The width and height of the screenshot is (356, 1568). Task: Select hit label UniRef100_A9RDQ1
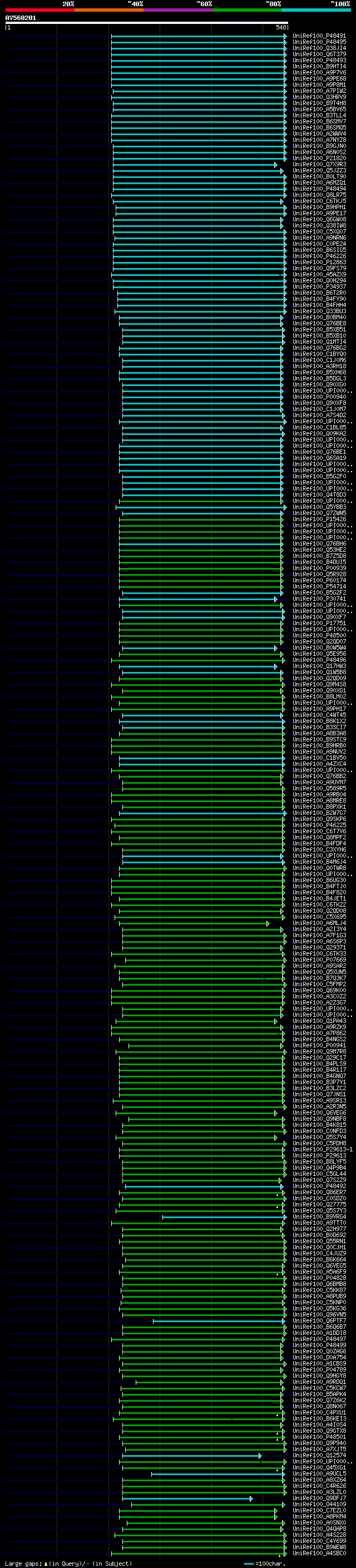[319, 1382]
